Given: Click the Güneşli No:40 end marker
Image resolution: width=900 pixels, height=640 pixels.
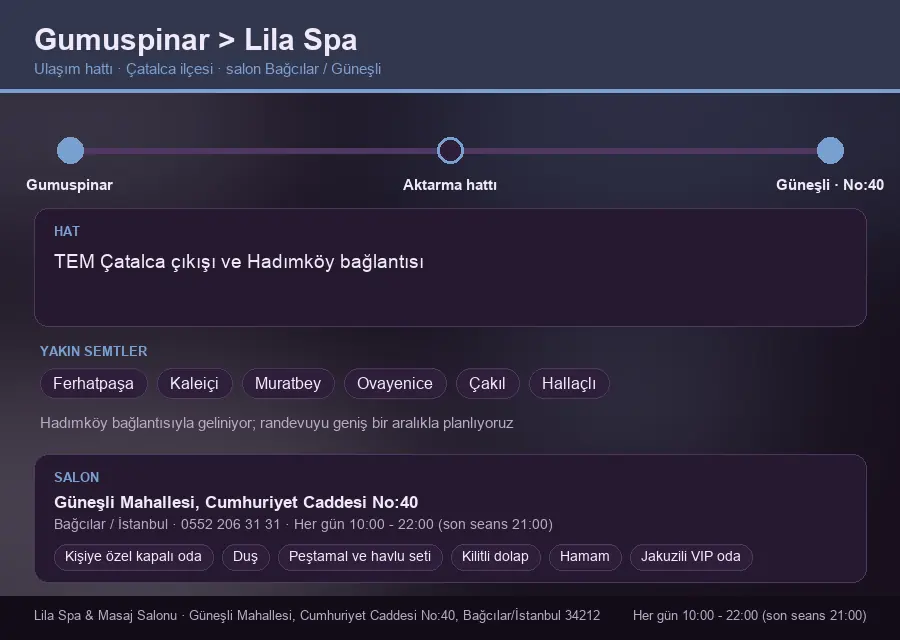Looking at the screenshot, I should [x=830, y=150].
